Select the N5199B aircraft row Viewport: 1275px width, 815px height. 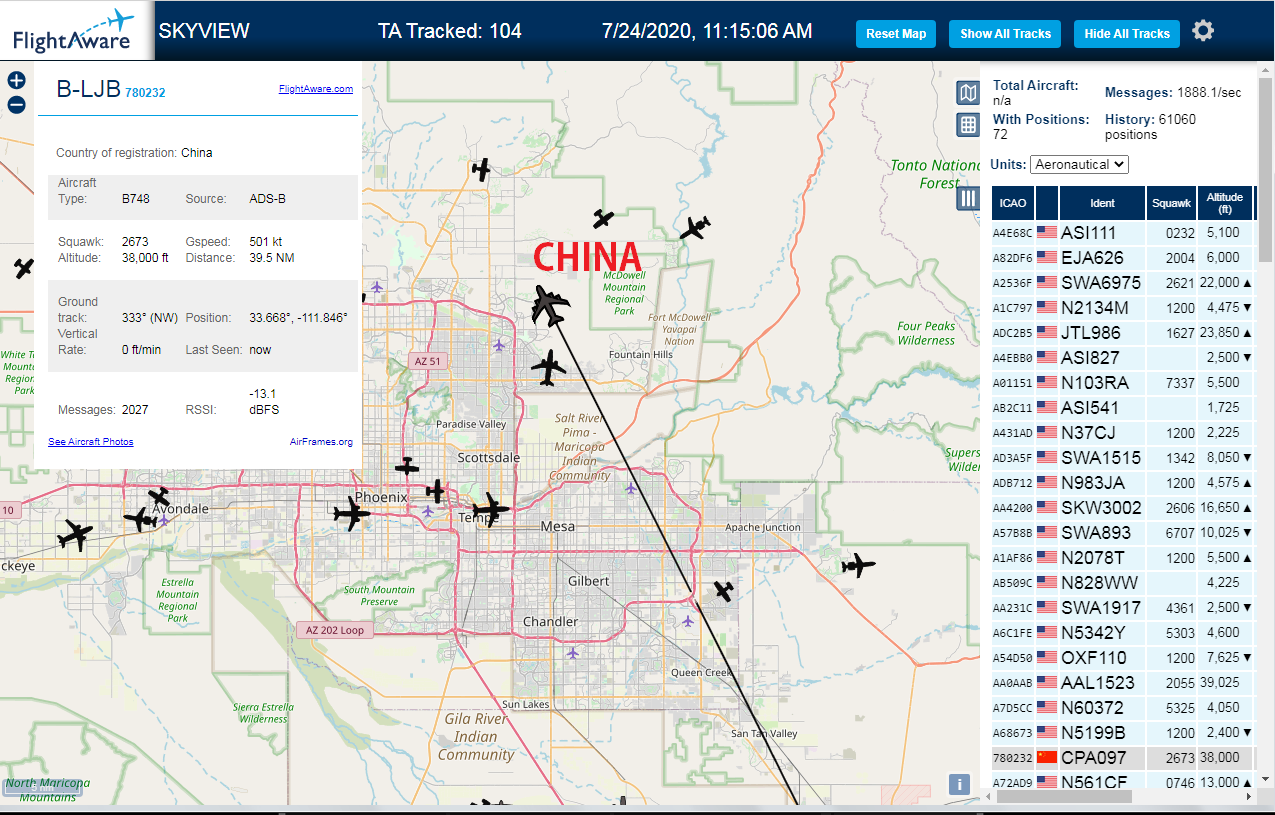coord(1122,732)
